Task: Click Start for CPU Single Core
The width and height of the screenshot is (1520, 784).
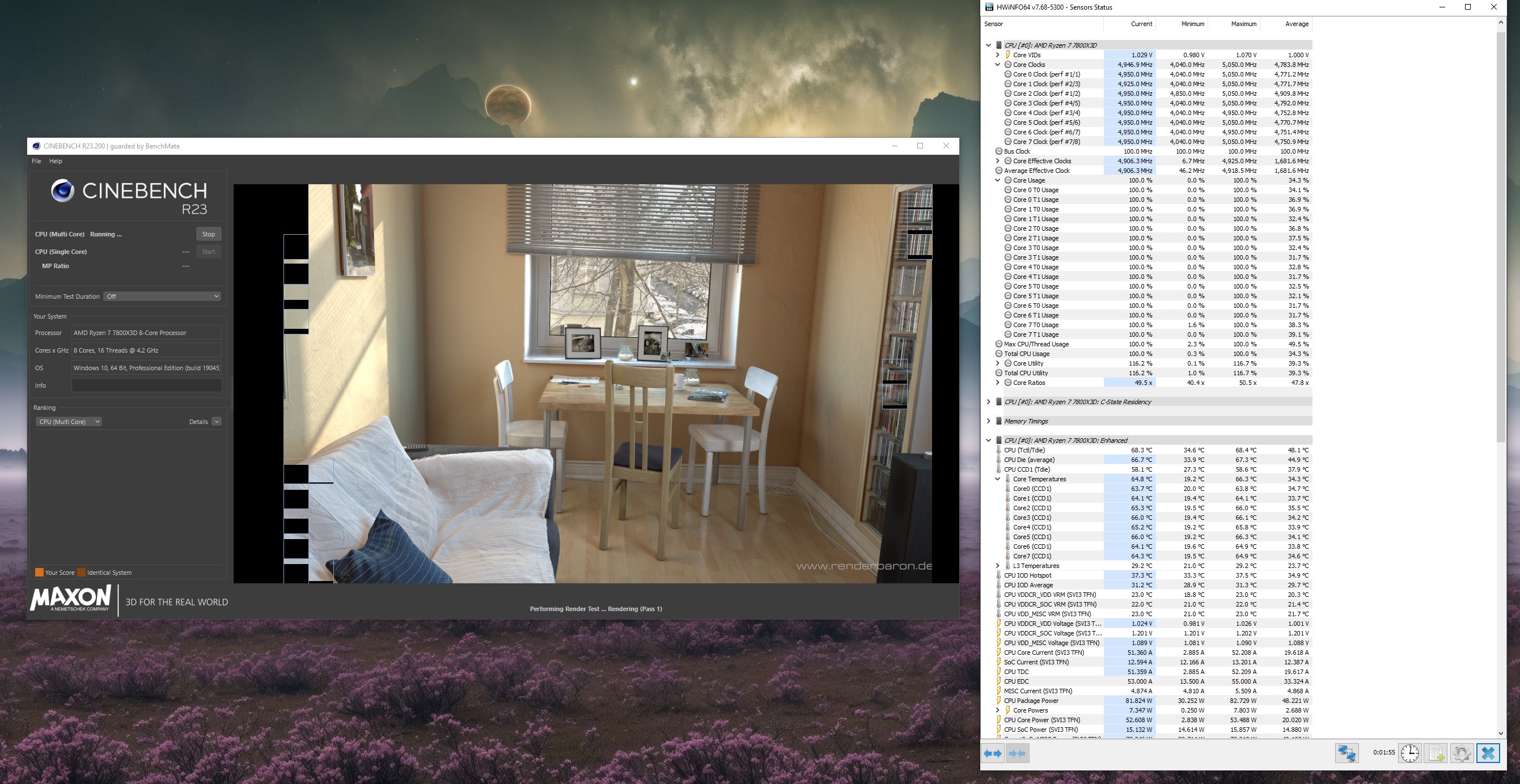Action: 208,252
